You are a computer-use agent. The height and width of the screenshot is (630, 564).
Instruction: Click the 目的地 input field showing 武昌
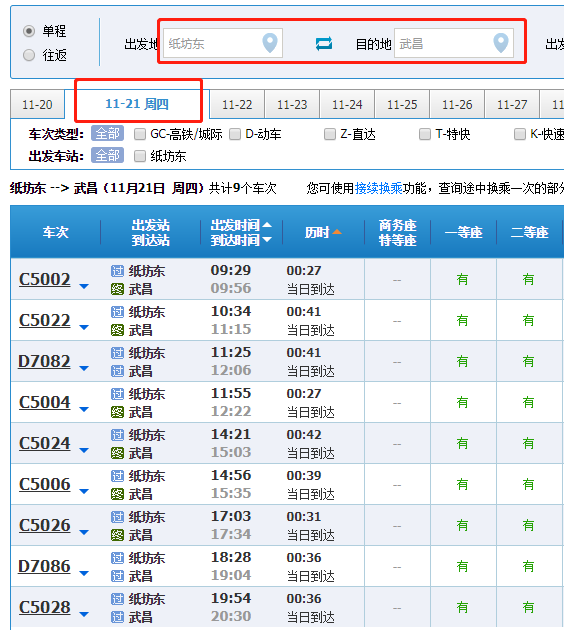pyautogui.click(x=454, y=43)
